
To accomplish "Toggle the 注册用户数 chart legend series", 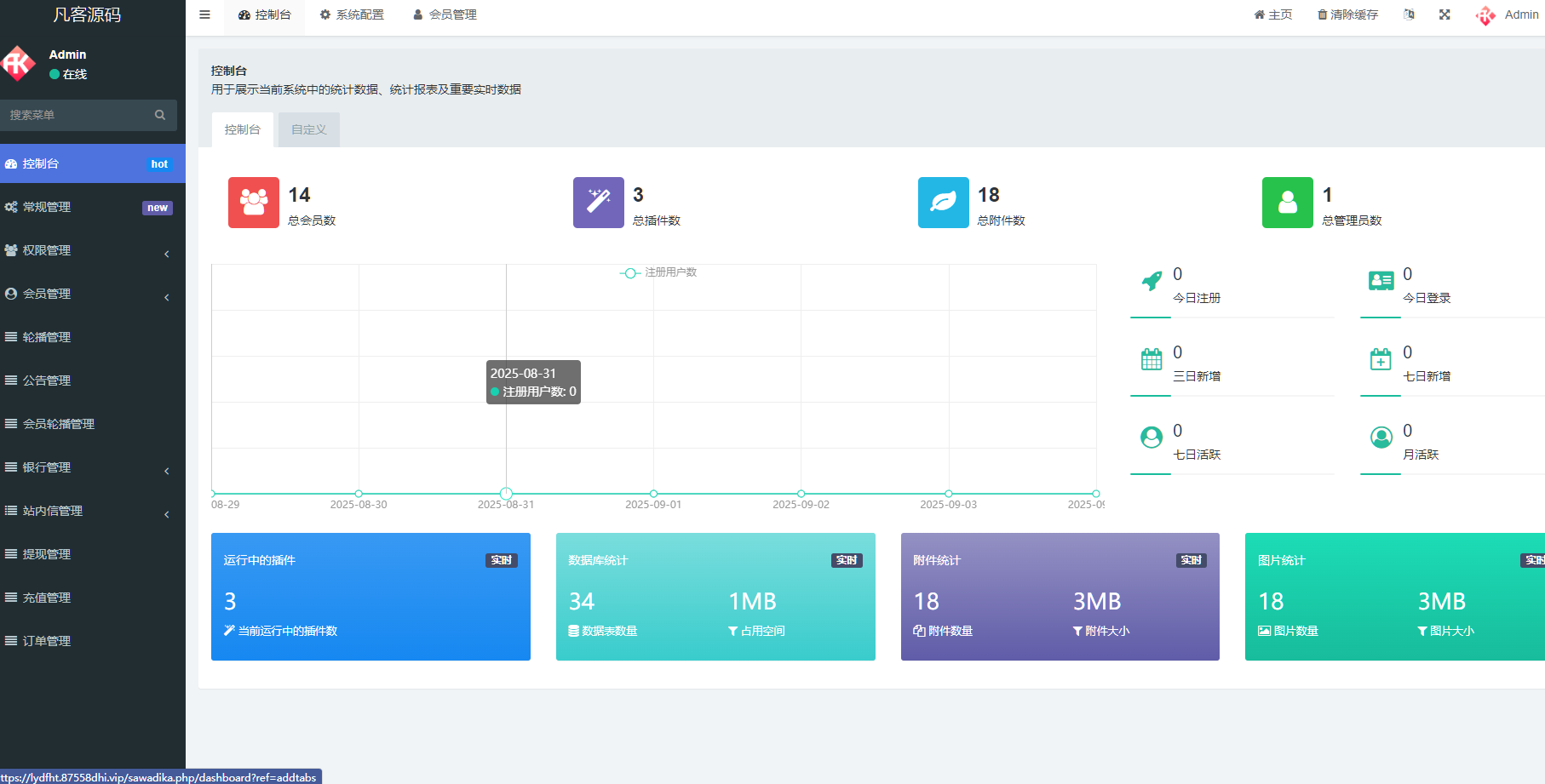I will [658, 272].
